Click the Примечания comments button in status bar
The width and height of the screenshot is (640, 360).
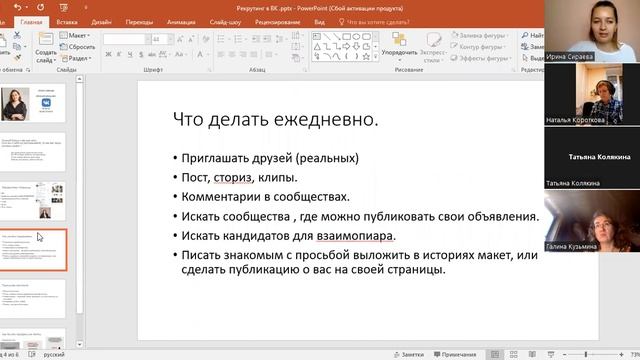tap(455, 354)
